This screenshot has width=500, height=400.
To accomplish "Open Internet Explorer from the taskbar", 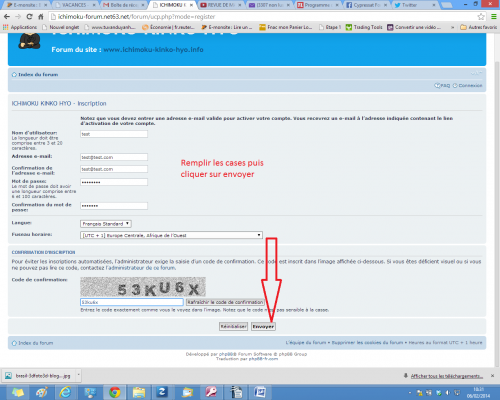I will (65, 392).
